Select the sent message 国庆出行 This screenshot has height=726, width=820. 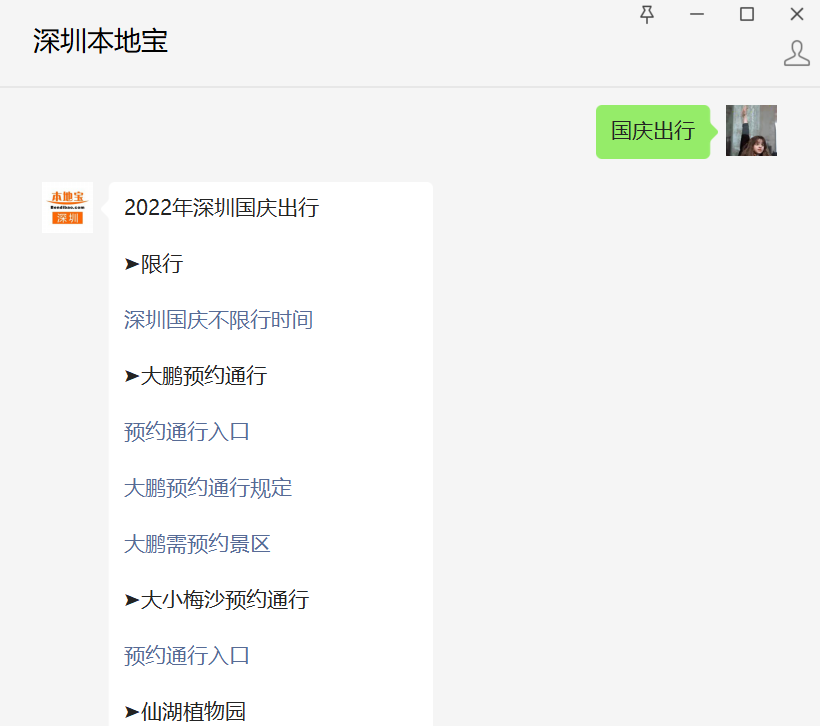click(653, 131)
